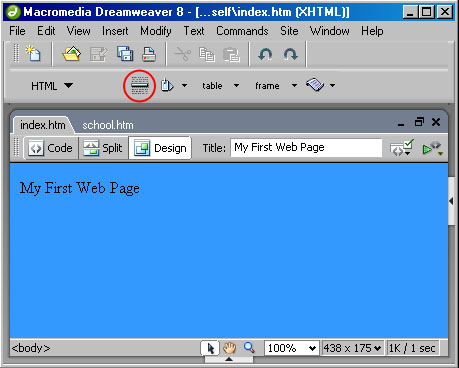This screenshot has width=459, height=368.
Task: Click the New document icon
Action: (34, 54)
